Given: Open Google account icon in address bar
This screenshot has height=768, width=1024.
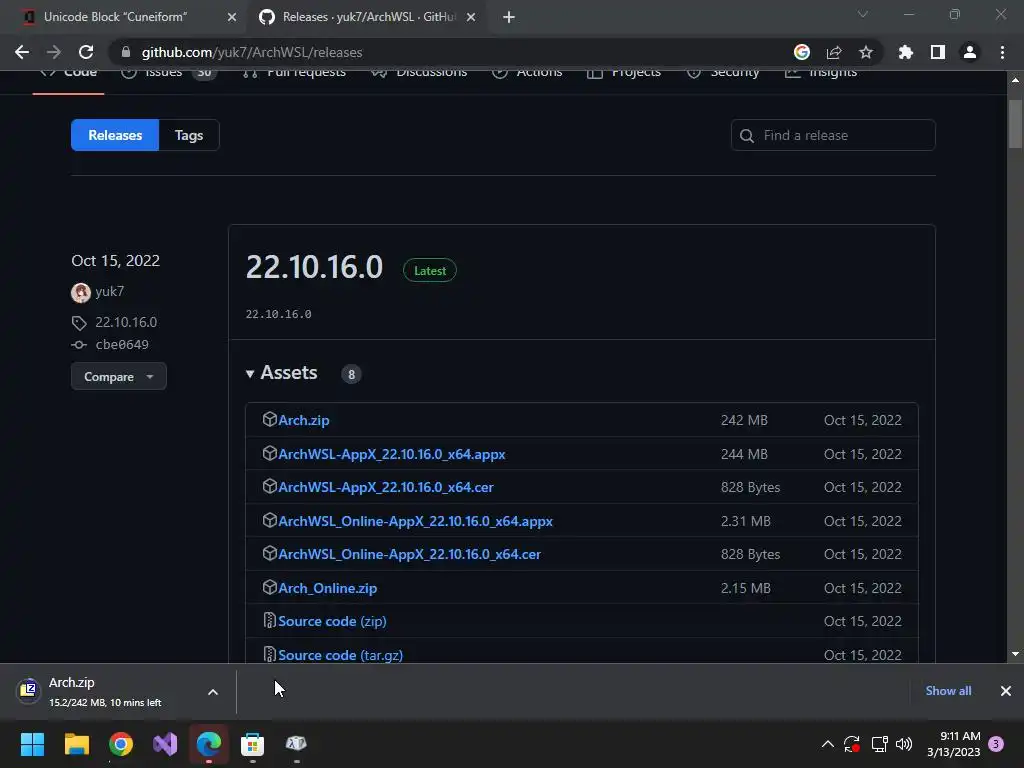Looking at the screenshot, I should [801, 52].
